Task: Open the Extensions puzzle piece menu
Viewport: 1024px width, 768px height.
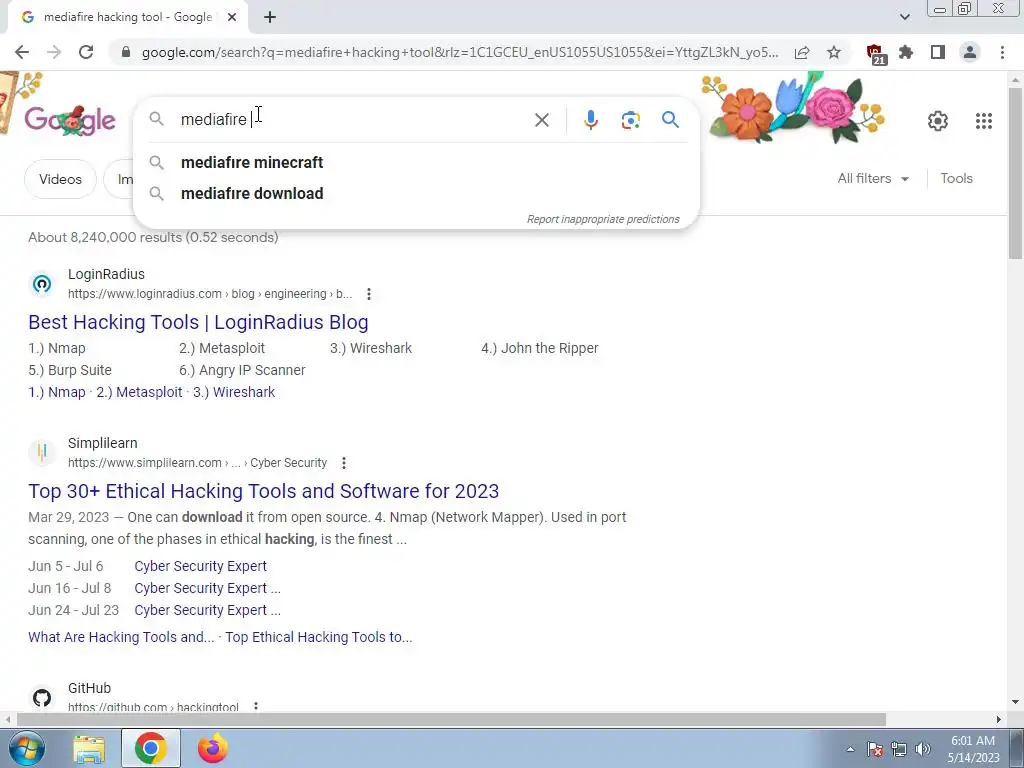Action: click(x=906, y=52)
